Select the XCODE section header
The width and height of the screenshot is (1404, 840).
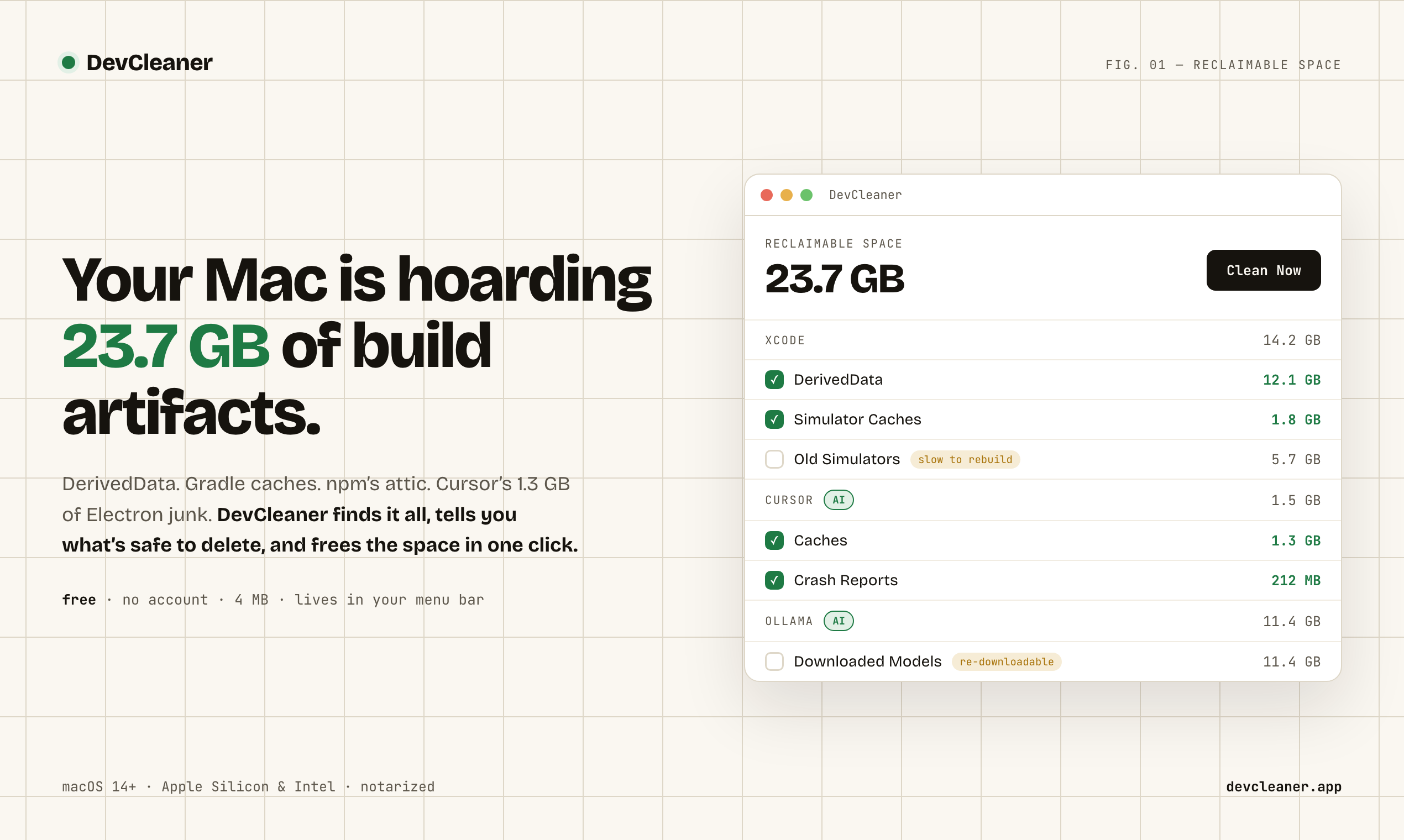pos(785,341)
